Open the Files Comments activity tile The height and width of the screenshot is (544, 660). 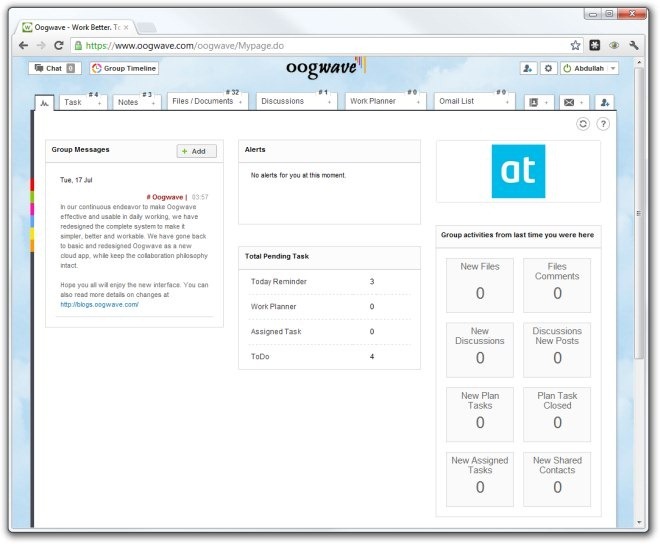[x=557, y=285]
